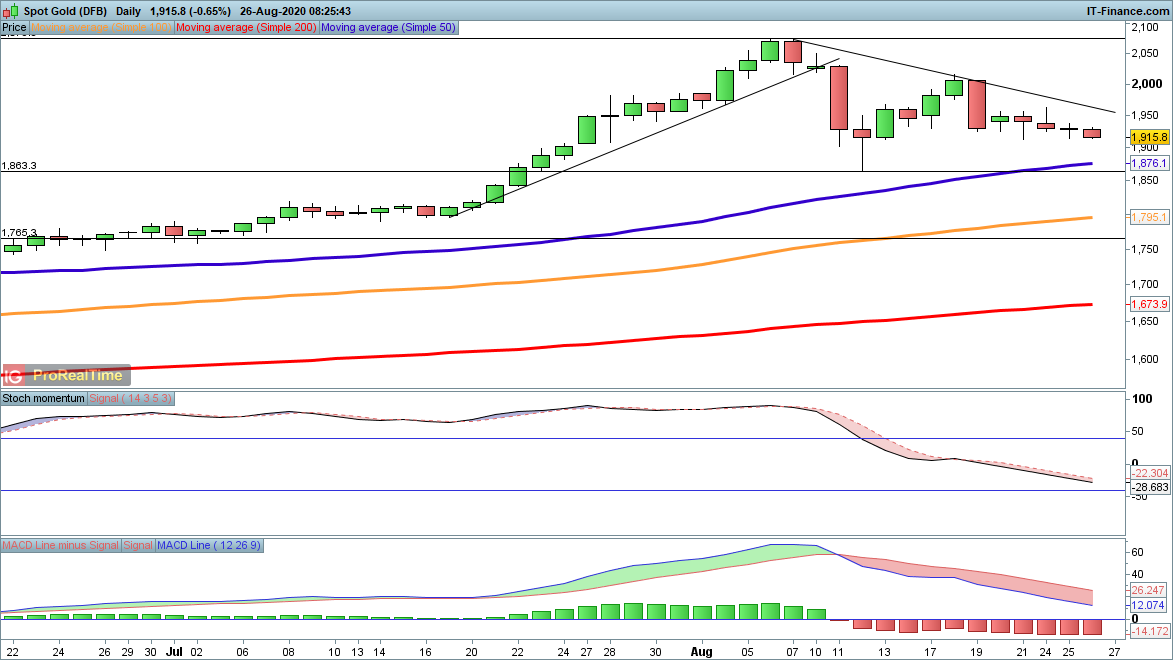Click the IG ProRealTime logo watermark

point(66,375)
